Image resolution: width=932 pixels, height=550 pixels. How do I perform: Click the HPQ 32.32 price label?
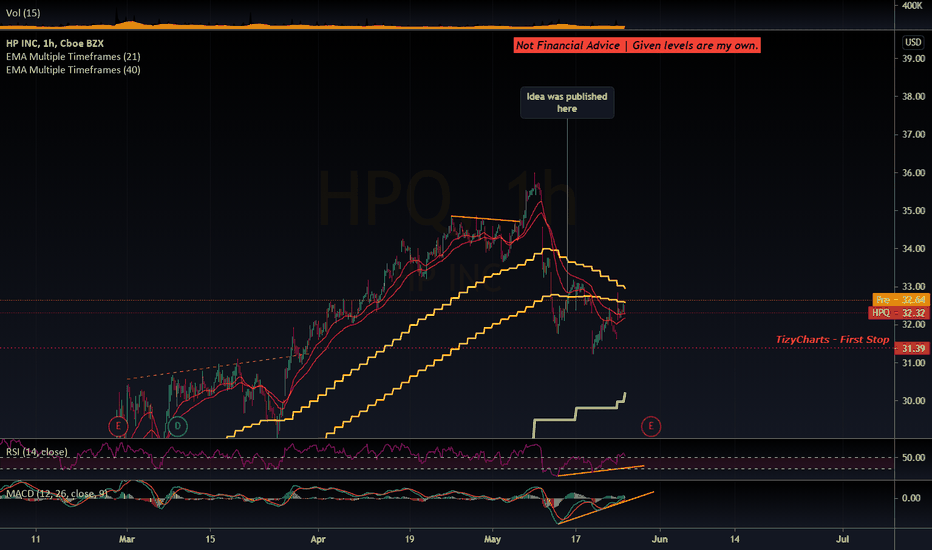point(899,313)
